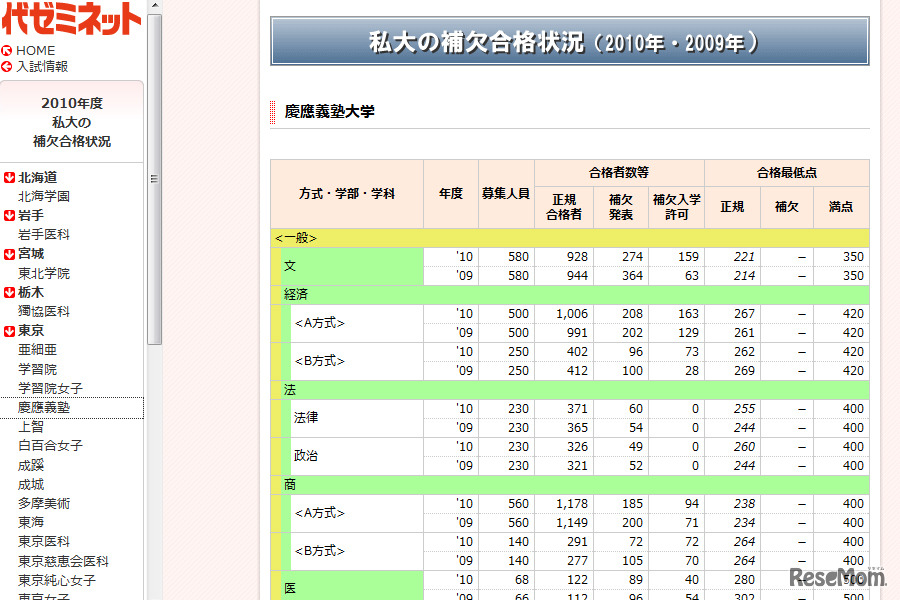Open 獨協医科 under 栃木
The image size is (900, 600).
coord(44,312)
